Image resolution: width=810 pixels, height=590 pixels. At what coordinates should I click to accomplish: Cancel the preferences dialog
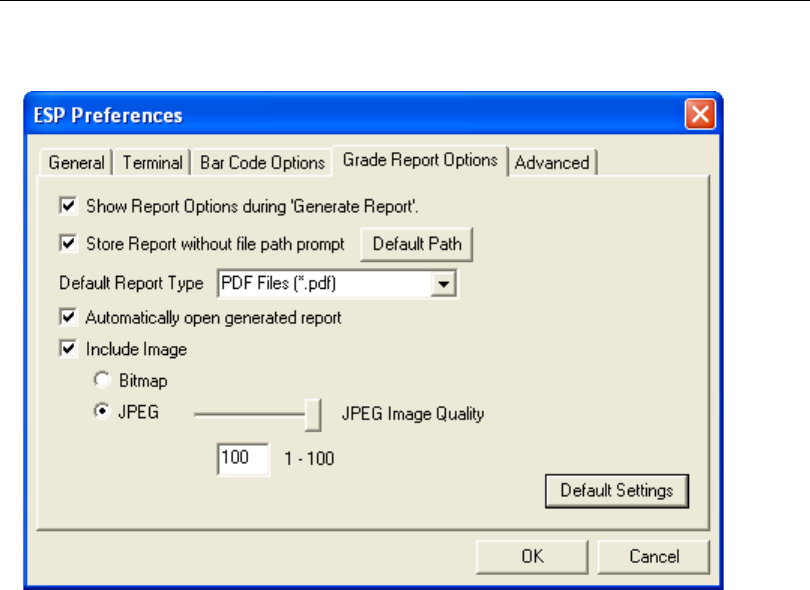[x=654, y=557]
